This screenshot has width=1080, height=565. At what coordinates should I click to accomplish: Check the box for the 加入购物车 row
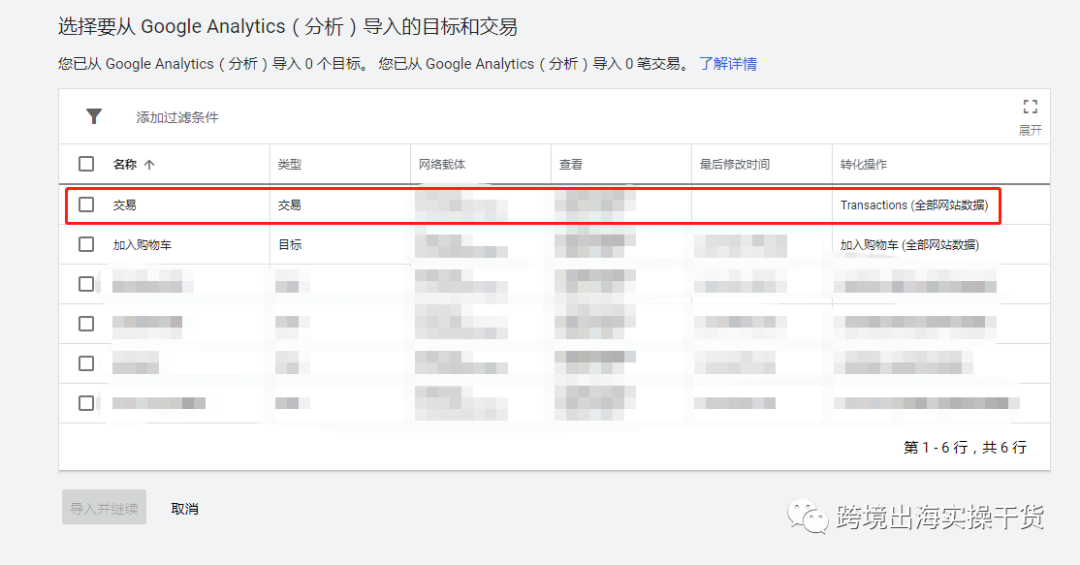point(86,245)
